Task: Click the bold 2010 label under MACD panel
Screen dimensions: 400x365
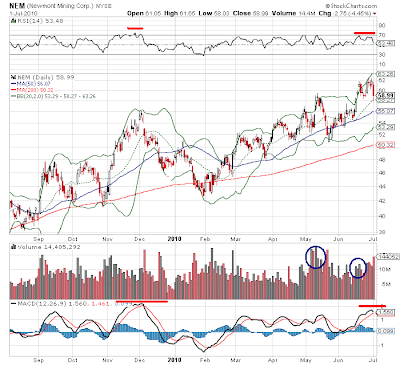Action: coord(174,360)
